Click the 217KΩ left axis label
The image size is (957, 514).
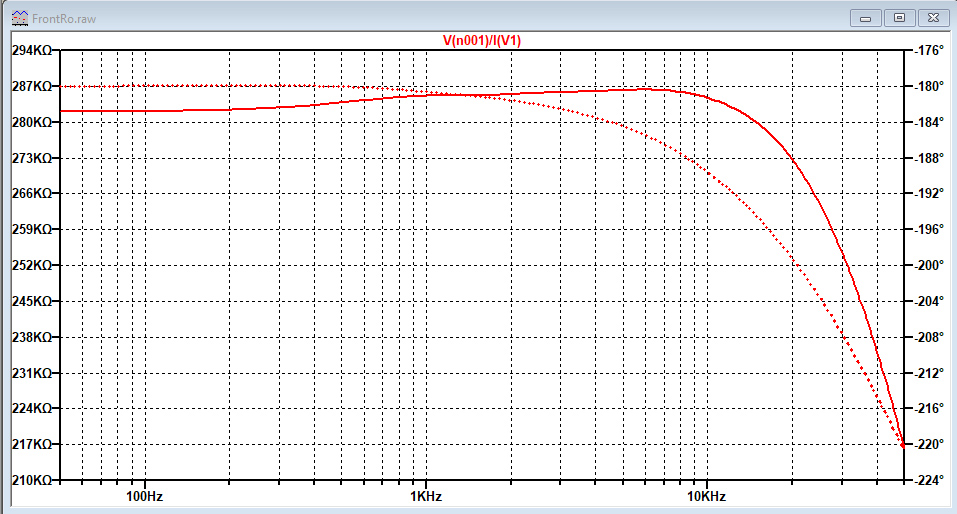coord(32,444)
